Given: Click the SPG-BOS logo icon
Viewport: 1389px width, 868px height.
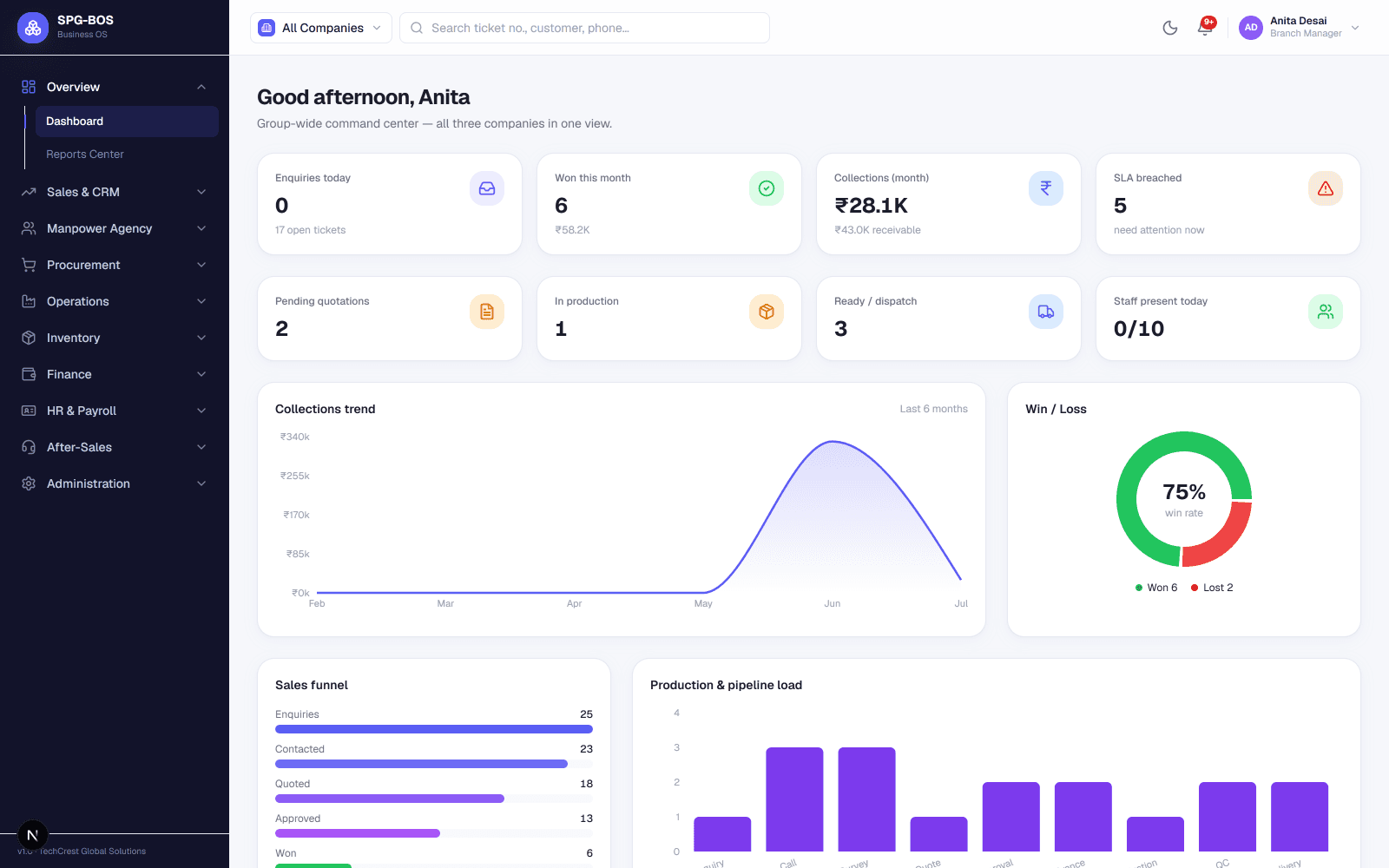Looking at the screenshot, I should 33,28.
